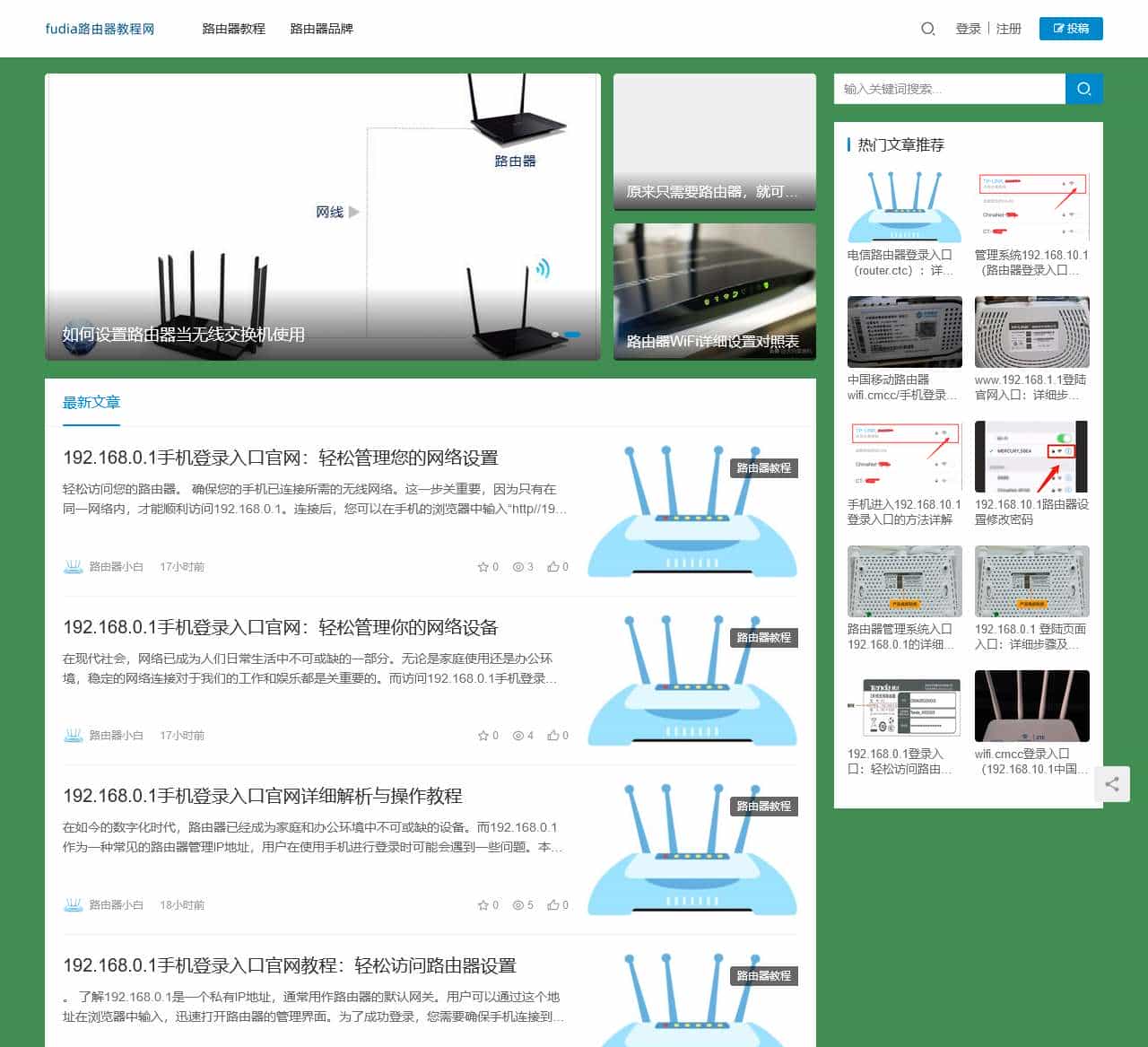Favorite the article '轻松管理您的网络设置' with its star
Image resolution: width=1148 pixels, height=1047 pixels.
click(x=483, y=567)
